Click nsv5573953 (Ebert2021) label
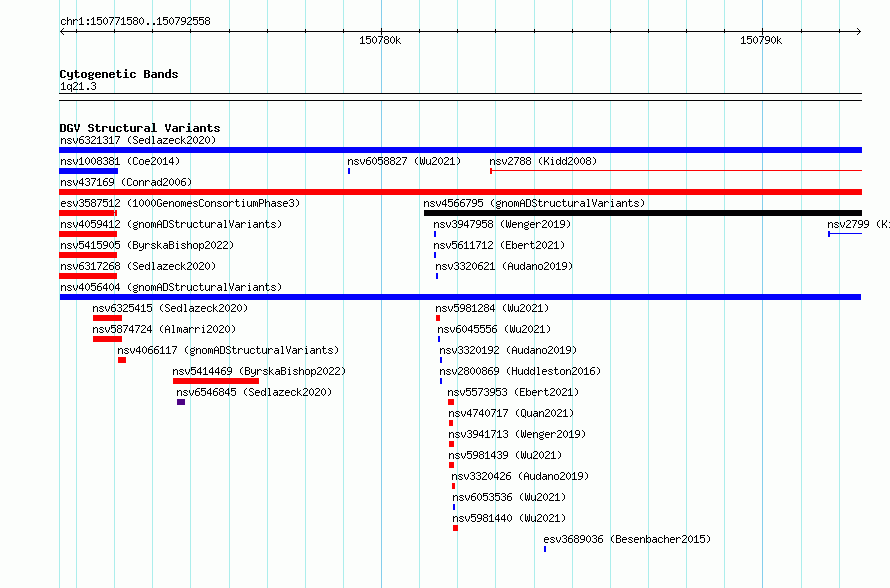 point(513,392)
